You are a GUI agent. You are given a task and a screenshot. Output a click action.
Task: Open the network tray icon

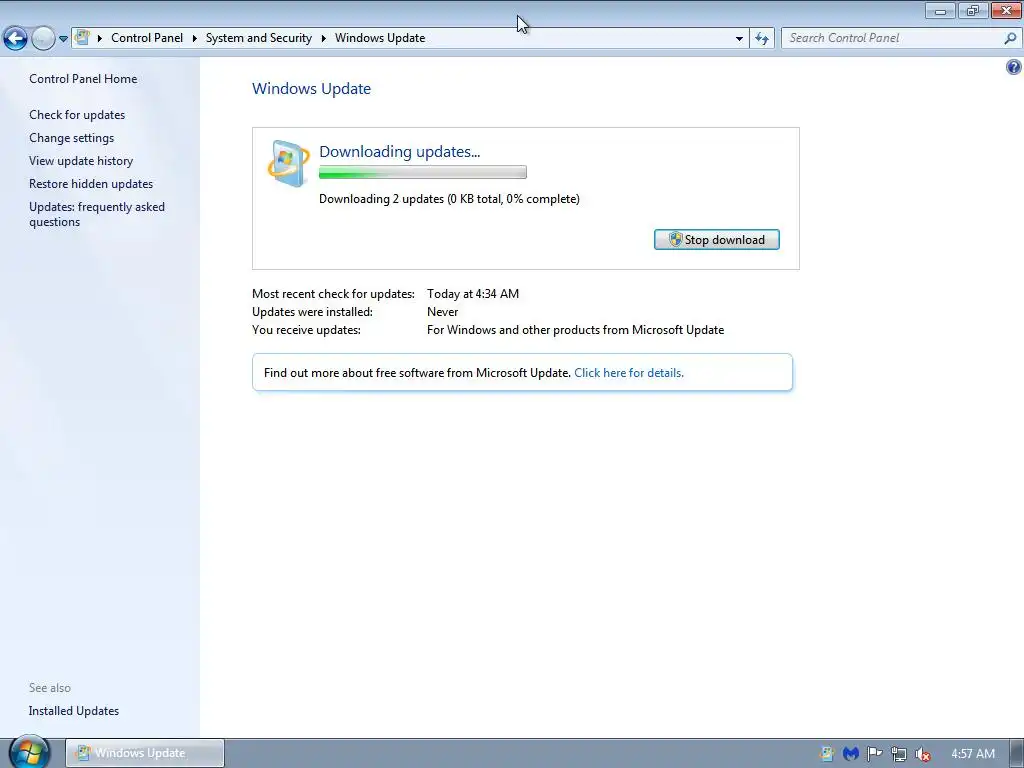pos(899,754)
